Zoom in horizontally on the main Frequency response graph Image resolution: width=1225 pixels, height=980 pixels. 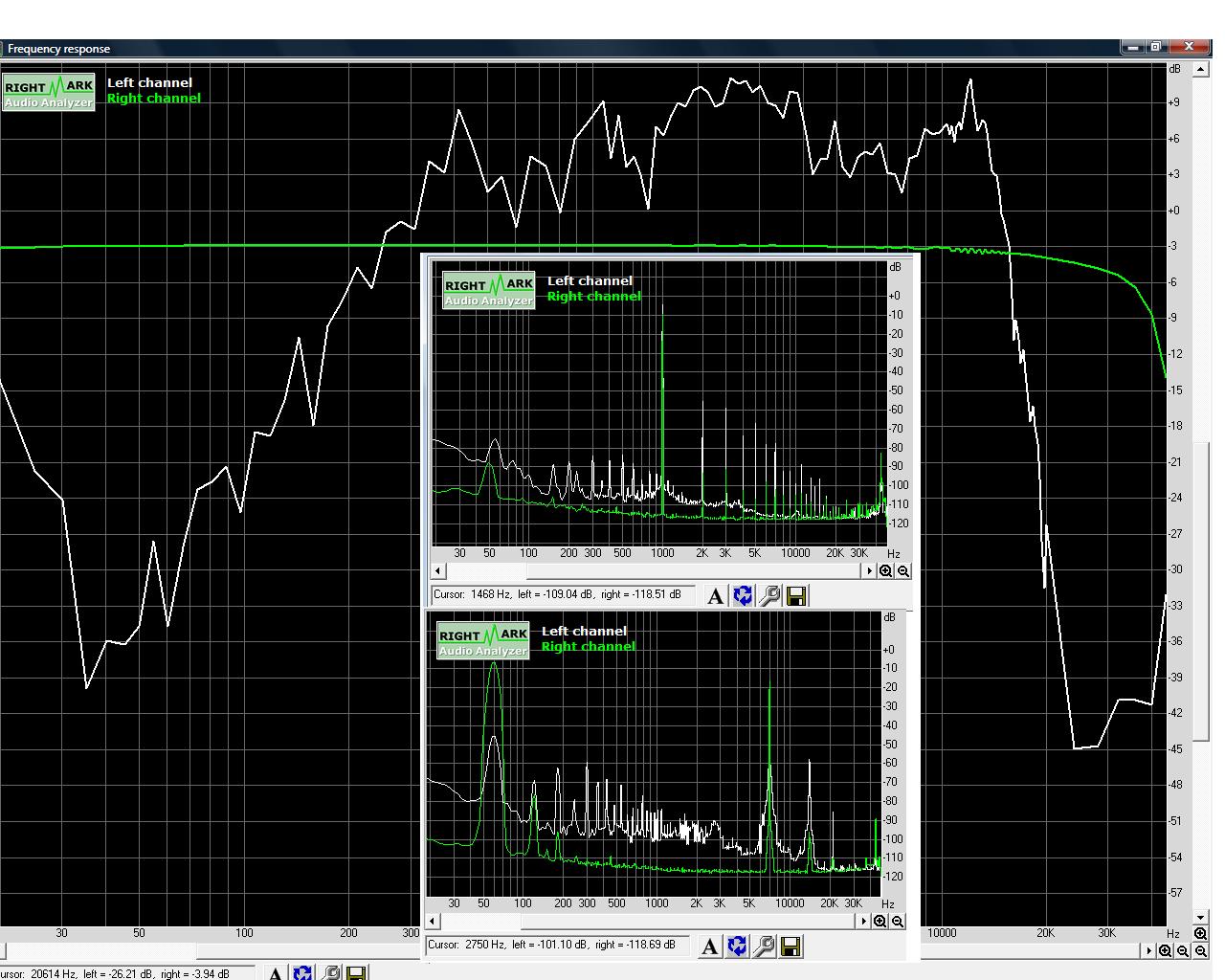(x=1166, y=951)
